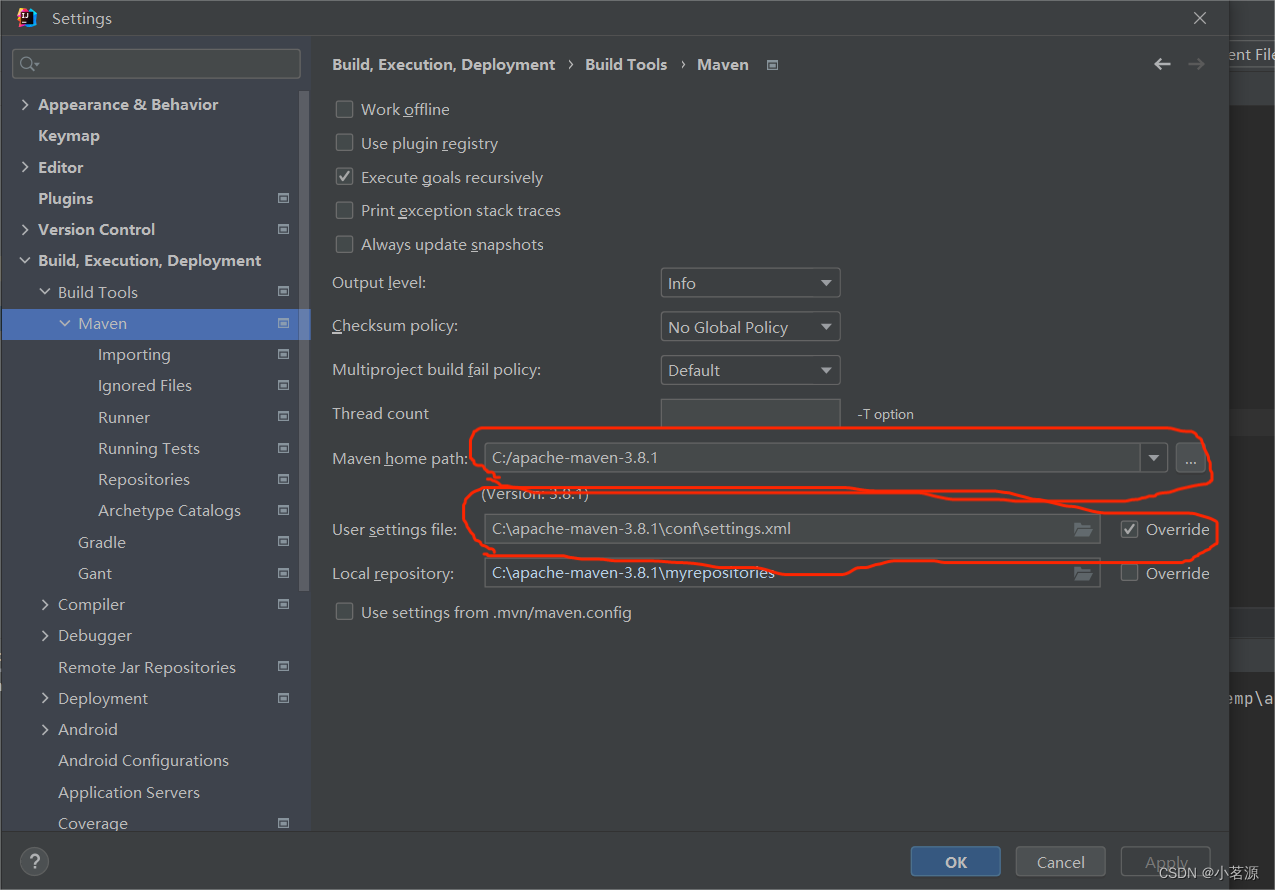This screenshot has height=890, width=1275.
Task: Click the project-level icon beside Gant
Action: pos(283,573)
